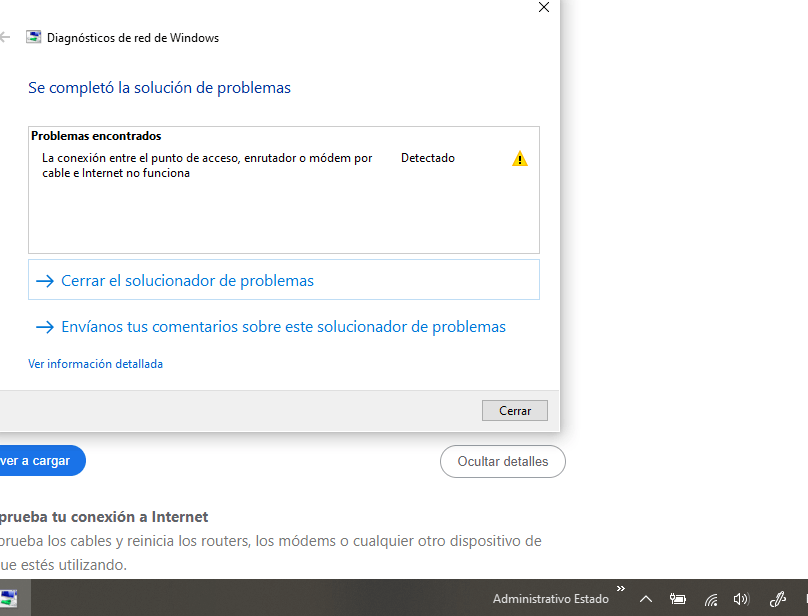808x616 pixels.
Task: Click the "Administrativo Estado" taskbar toolbar label
Action: click(550, 599)
